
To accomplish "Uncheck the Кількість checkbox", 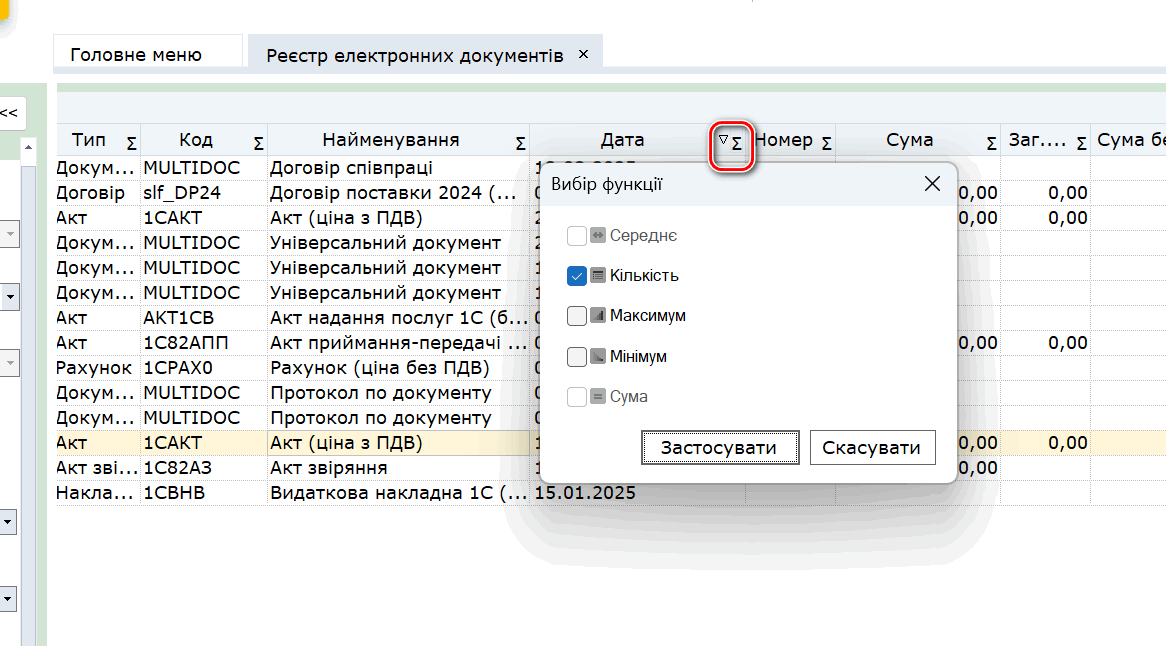I will [x=576, y=276].
